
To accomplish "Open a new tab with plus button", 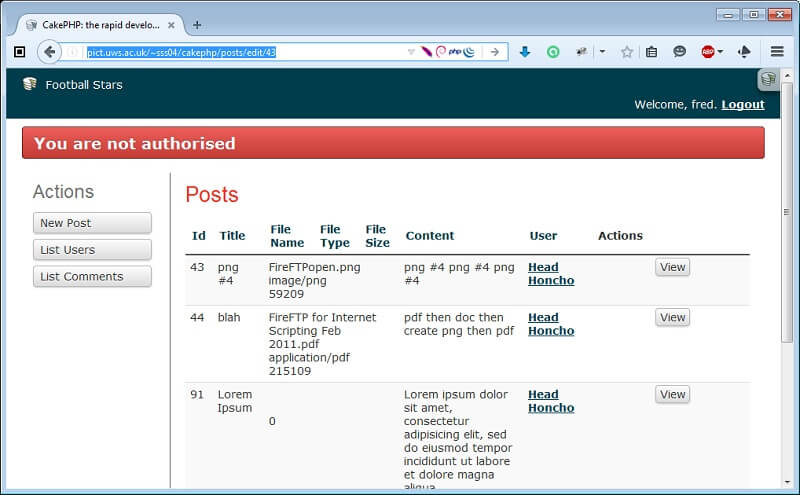I will pyautogui.click(x=197, y=25).
